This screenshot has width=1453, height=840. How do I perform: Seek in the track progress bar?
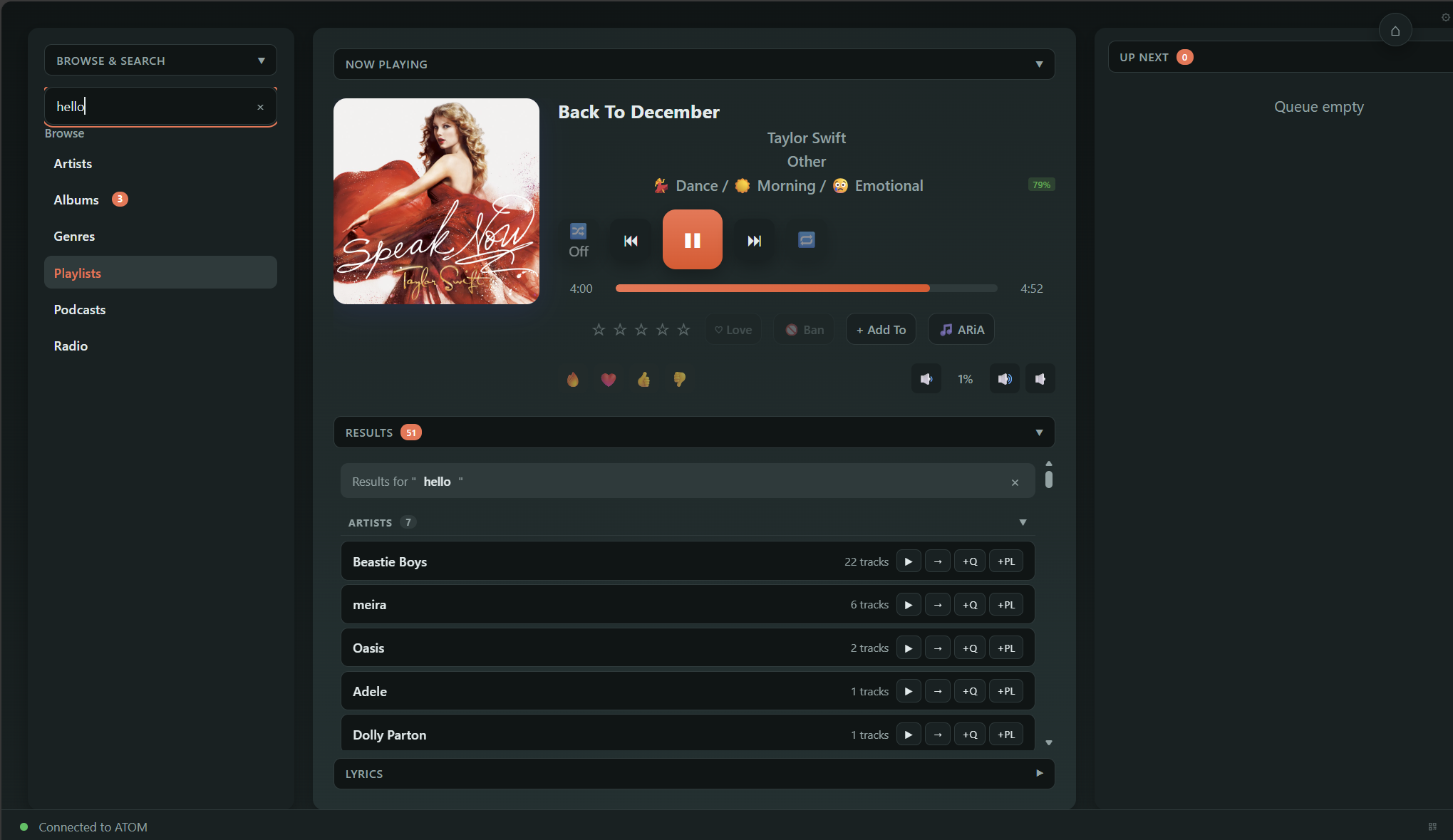[806, 288]
